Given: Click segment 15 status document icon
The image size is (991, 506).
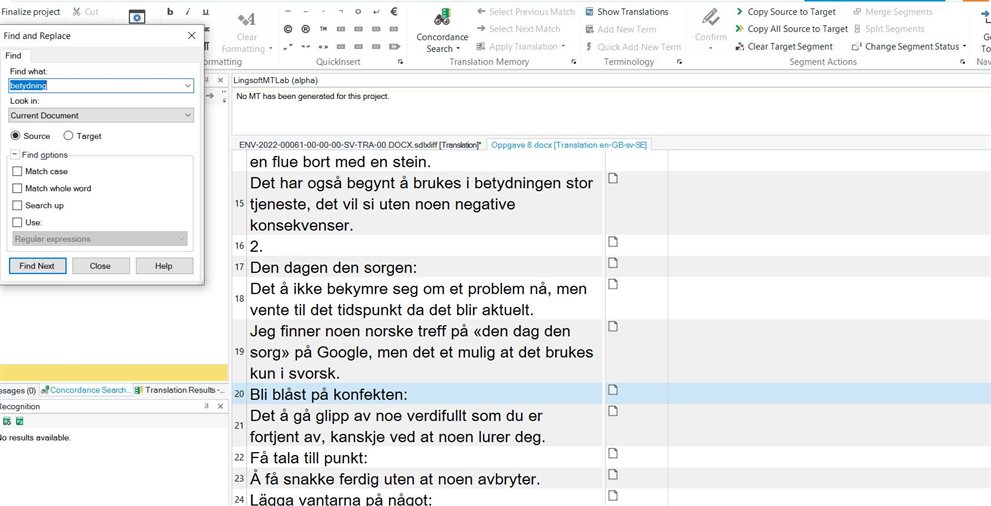Looking at the screenshot, I should [612, 179].
